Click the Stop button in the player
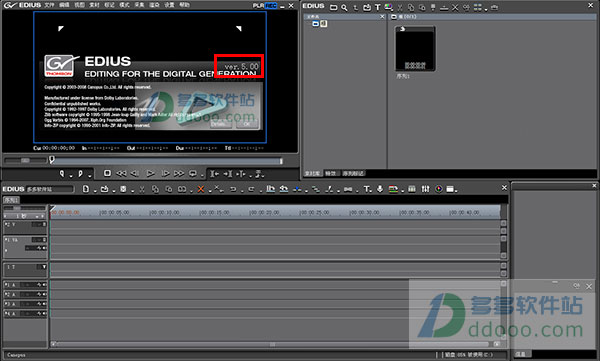 coord(108,173)
